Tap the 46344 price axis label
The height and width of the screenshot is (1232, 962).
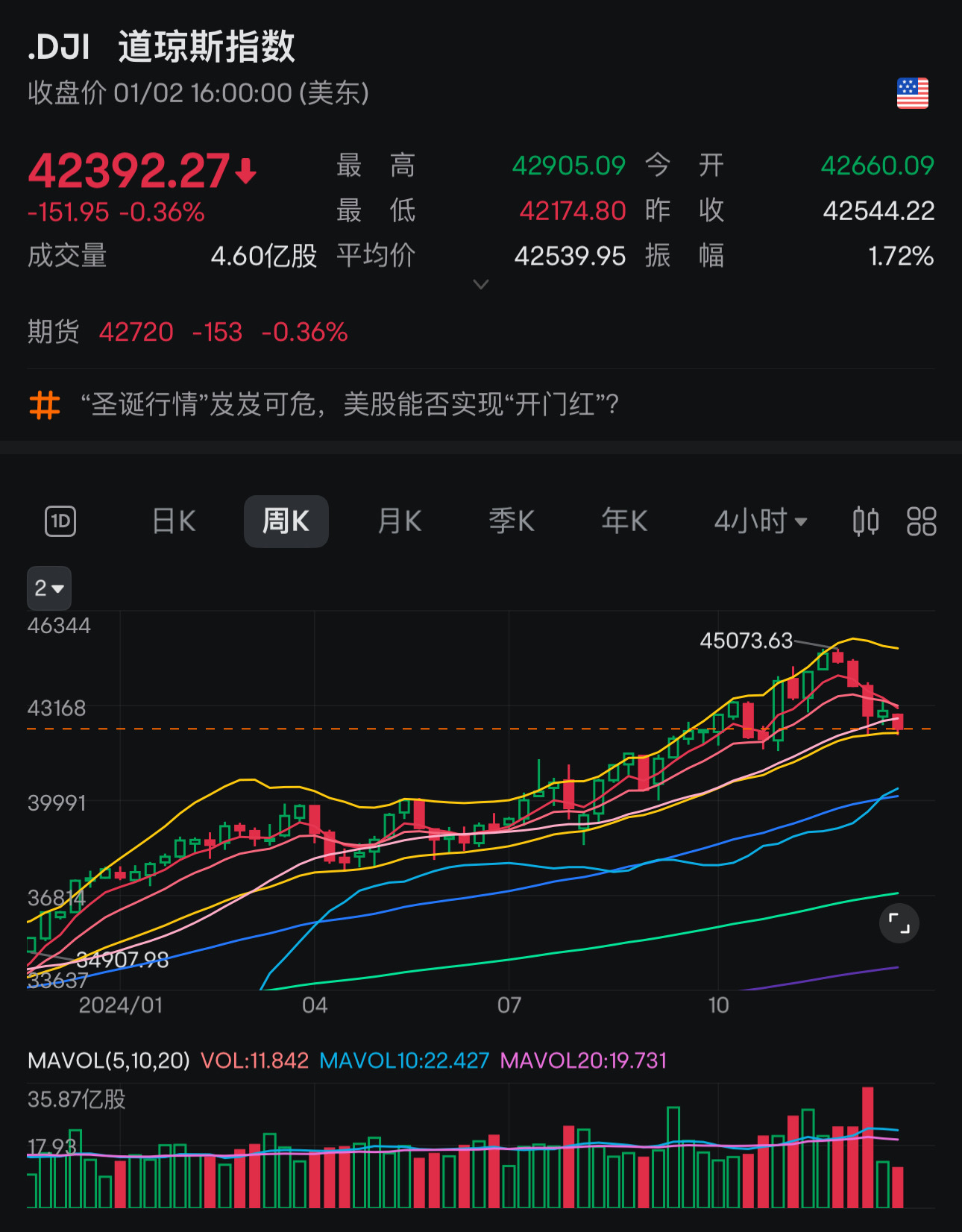pos(59,626)
